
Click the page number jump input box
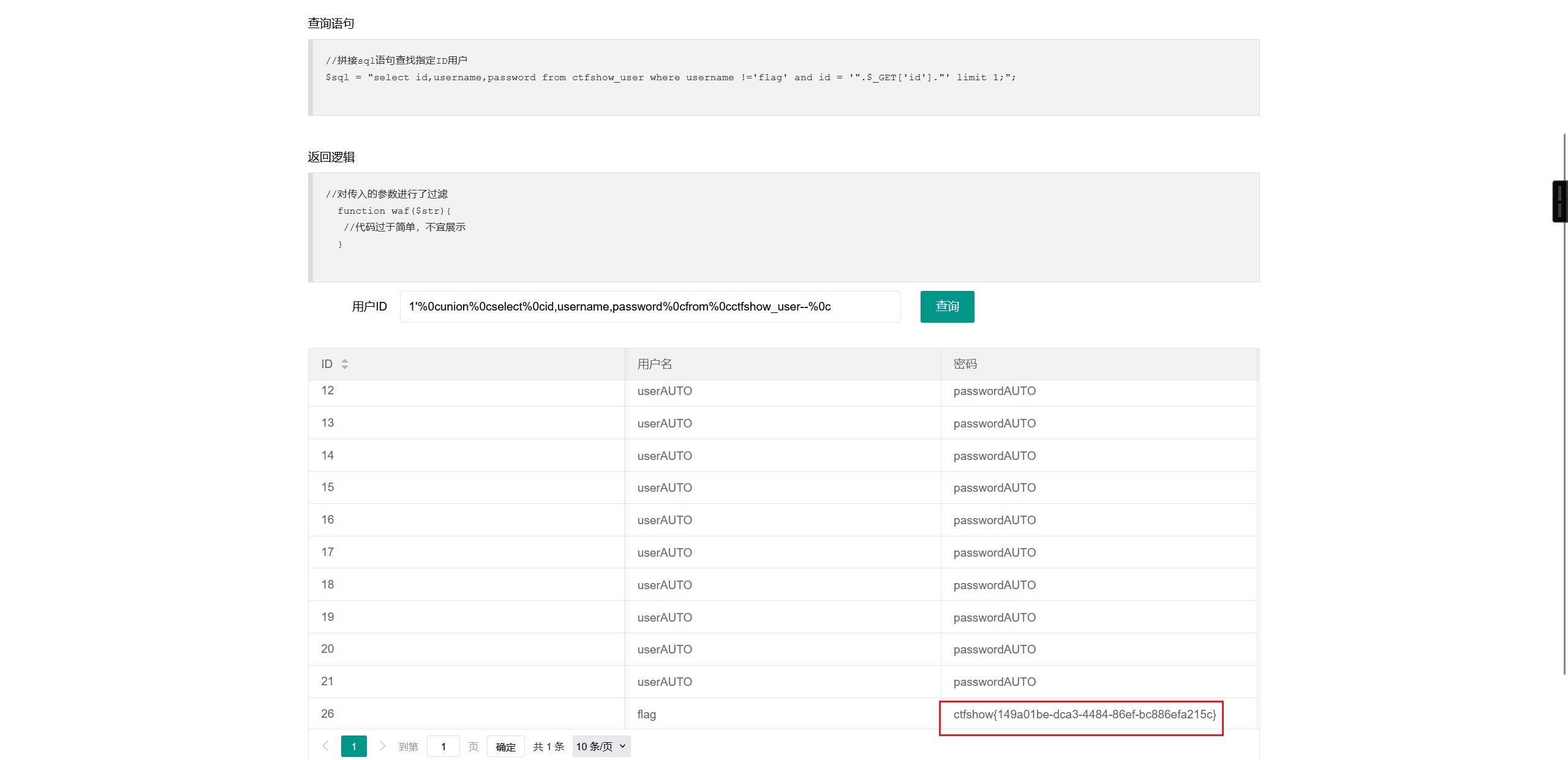pos(443,747)
